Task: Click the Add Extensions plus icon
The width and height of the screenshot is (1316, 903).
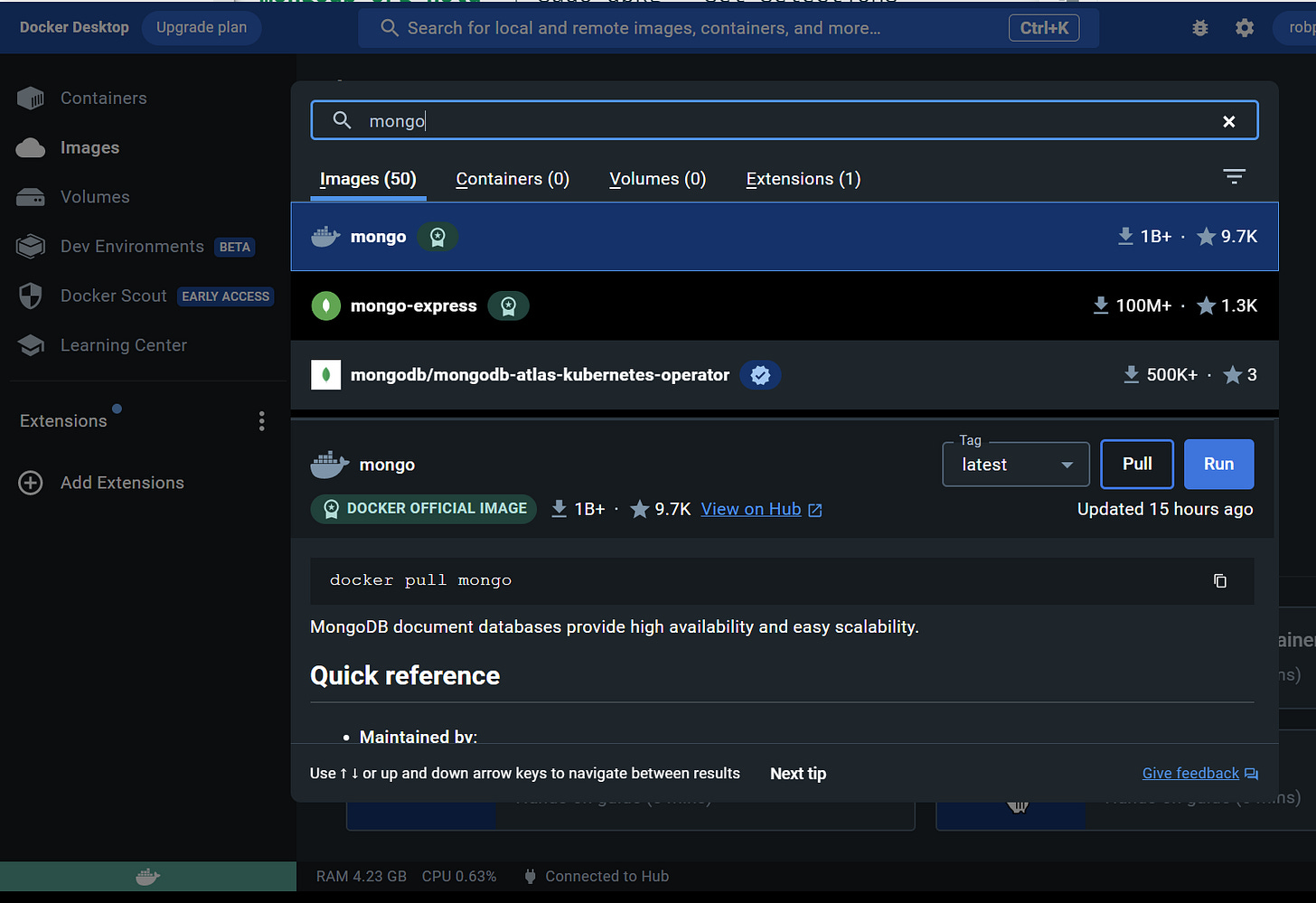Action: click(x=31, y=483)
